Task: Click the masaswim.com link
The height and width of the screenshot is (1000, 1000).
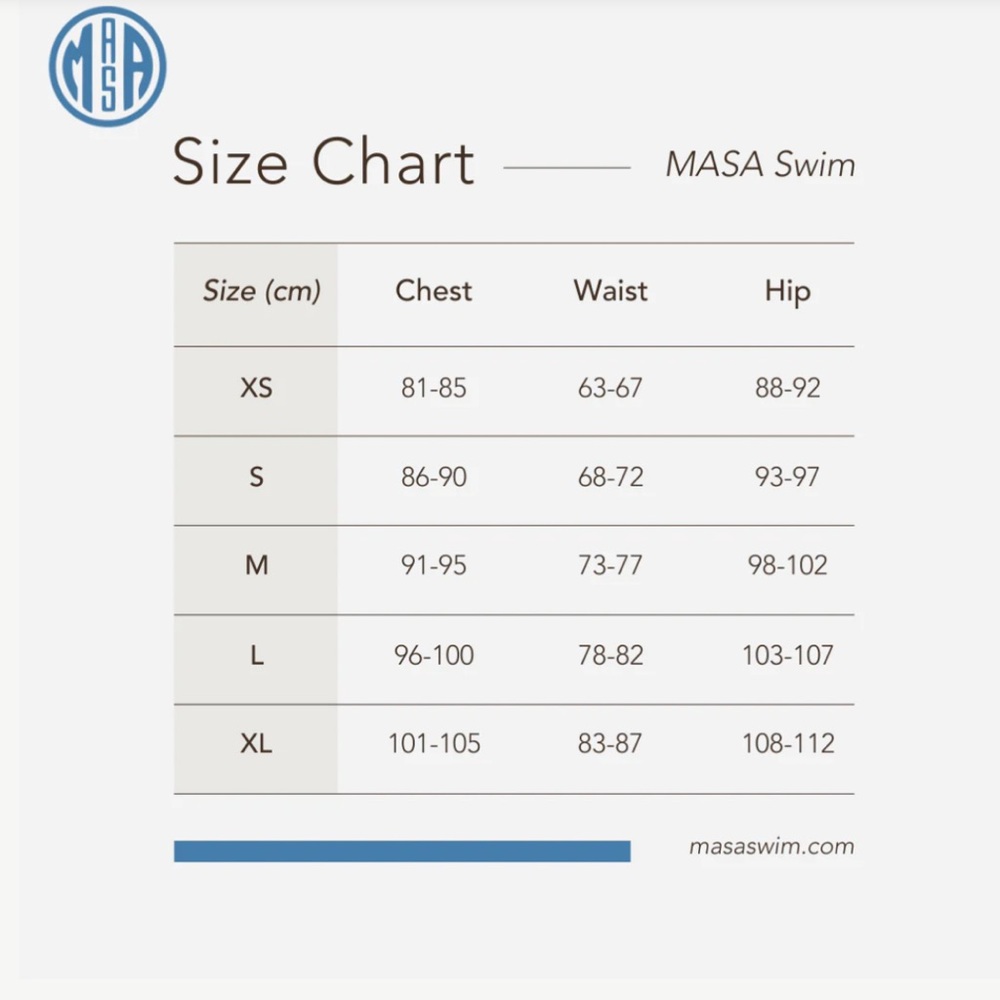Action: pyautogui.click(x=771, y=846)
